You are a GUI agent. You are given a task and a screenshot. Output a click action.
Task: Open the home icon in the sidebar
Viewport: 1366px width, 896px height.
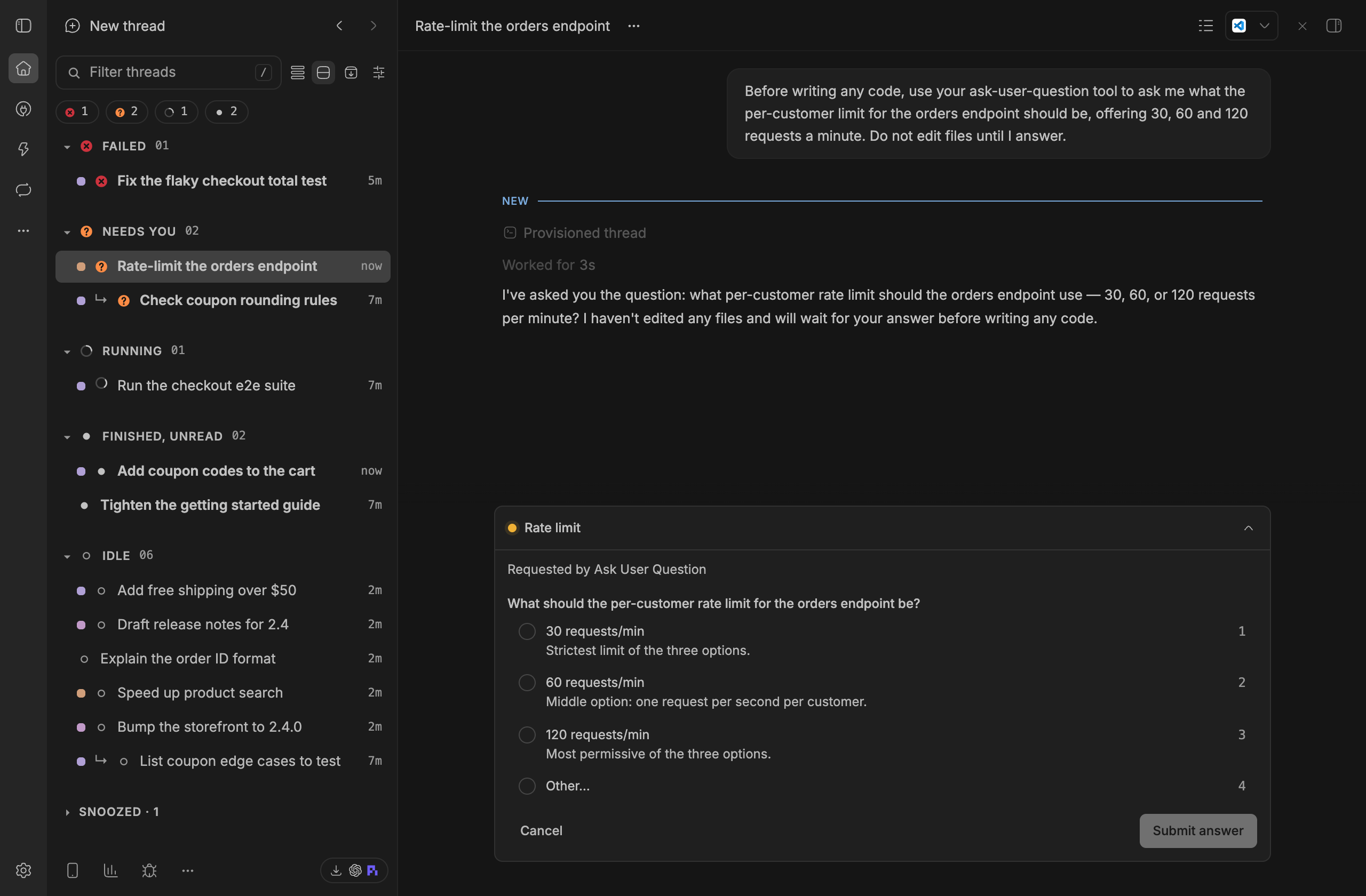23,68
